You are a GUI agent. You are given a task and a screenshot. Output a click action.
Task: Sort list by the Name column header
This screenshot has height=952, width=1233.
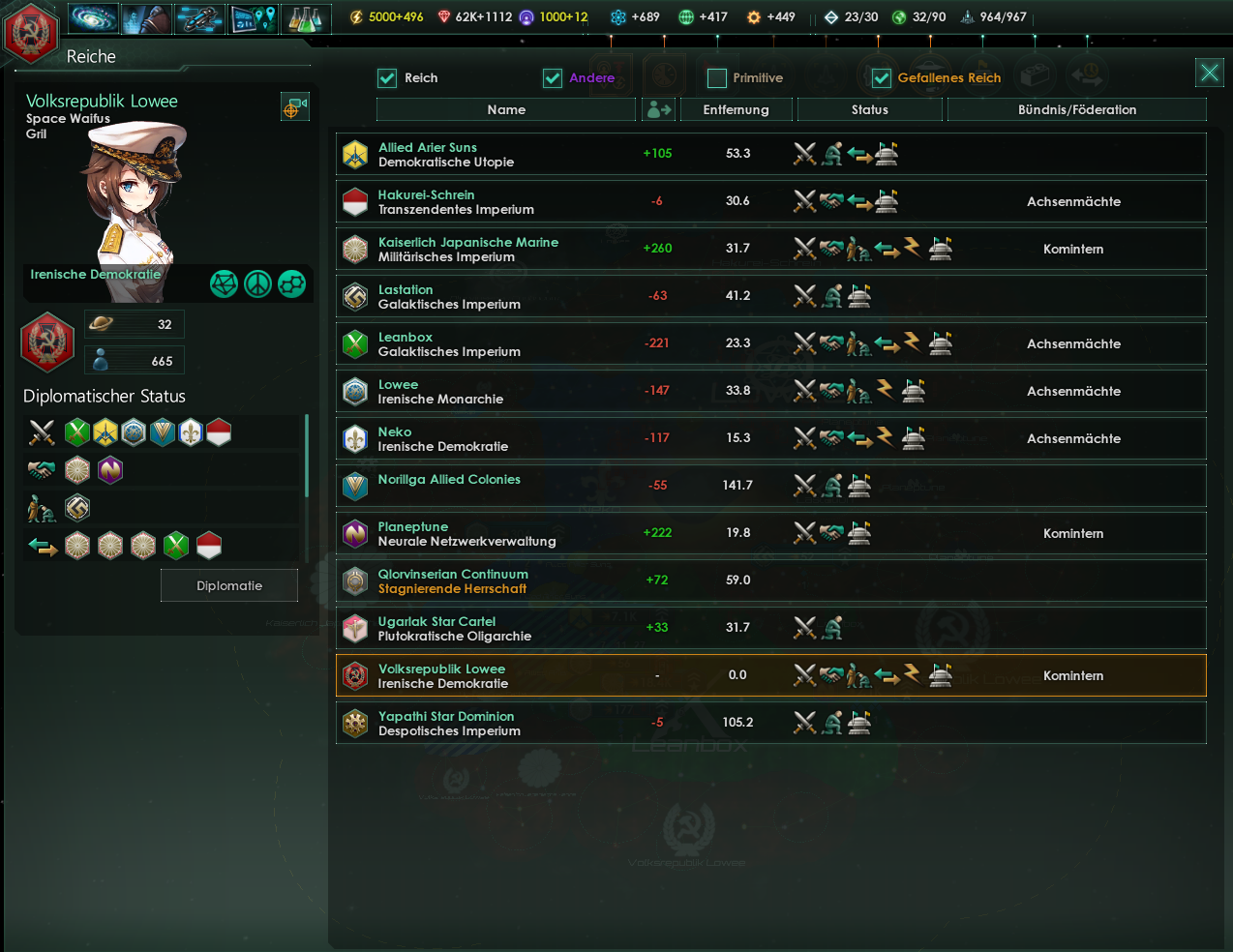[506, 110]
